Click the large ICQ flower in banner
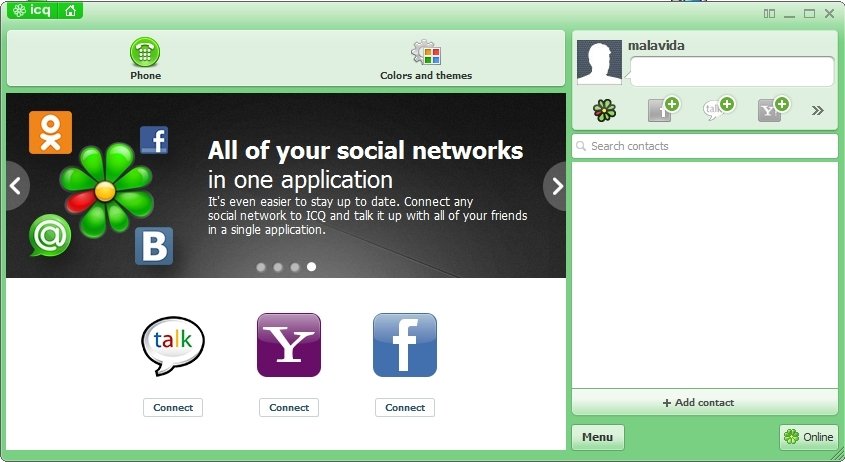The width and height of the screenshot is (845, 462). pos(107,190)
